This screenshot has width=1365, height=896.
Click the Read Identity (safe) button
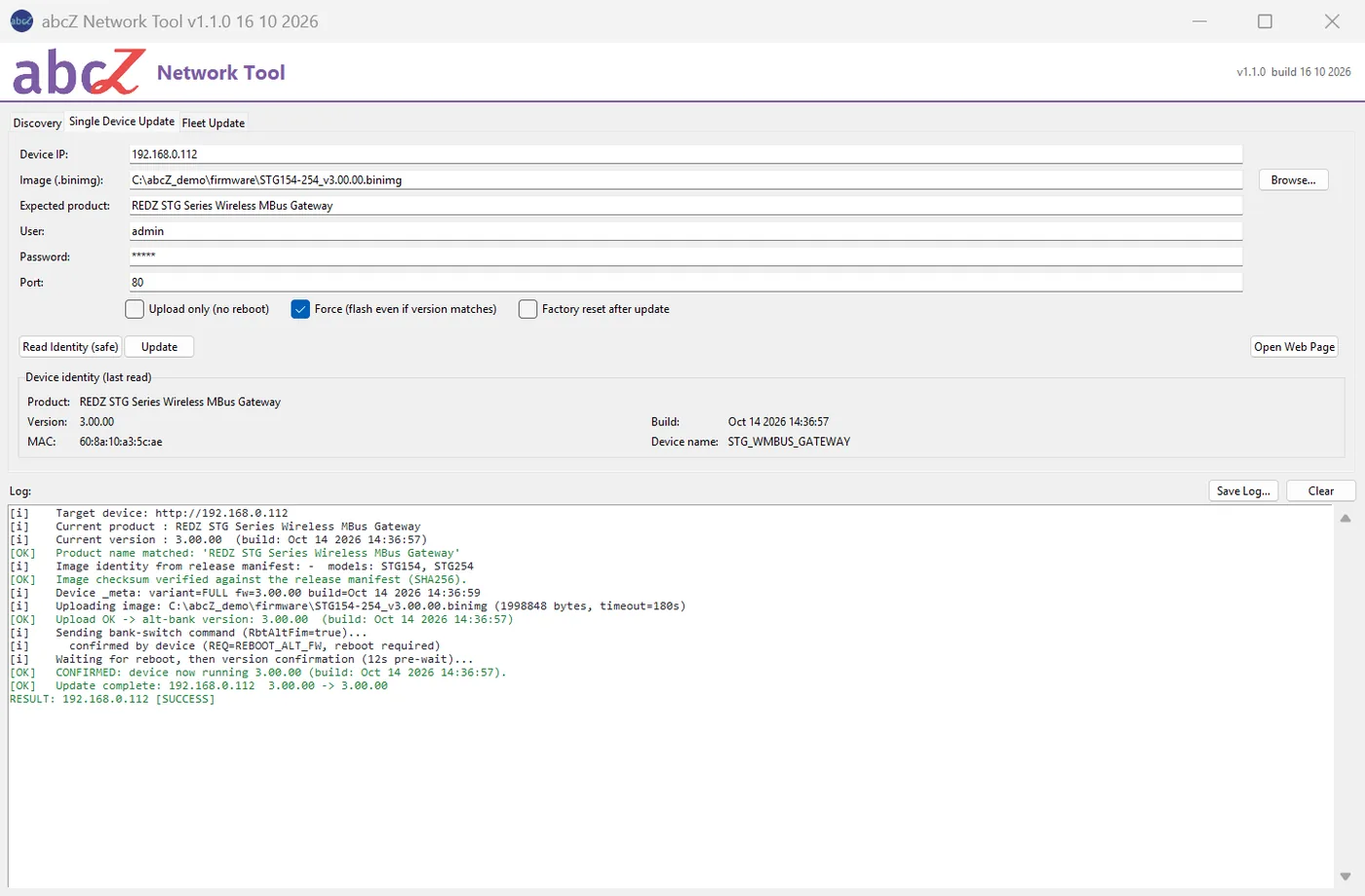pyautogui.click(x=70, y=347)
